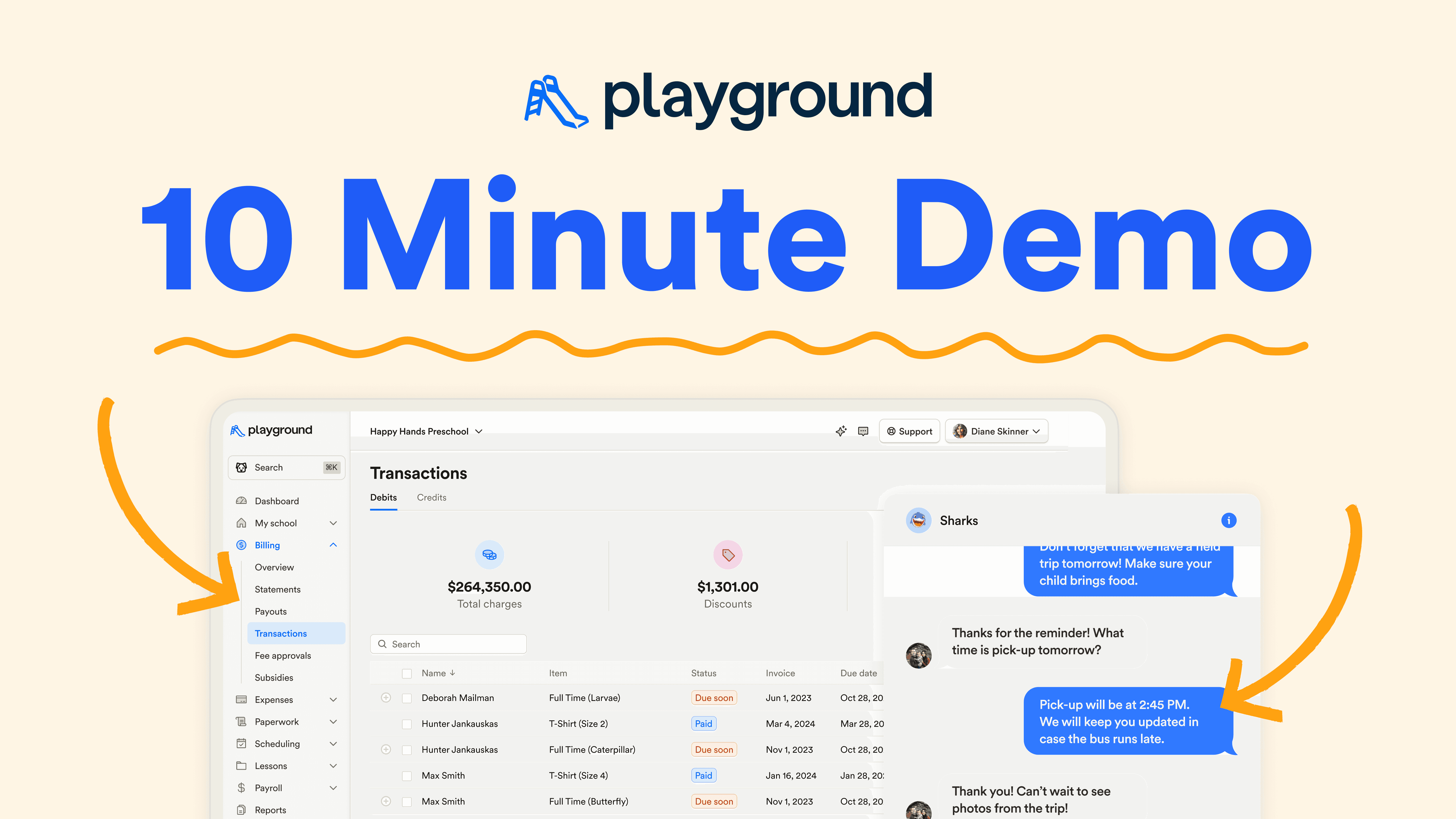Expand the My school chevron

[334, 523]
